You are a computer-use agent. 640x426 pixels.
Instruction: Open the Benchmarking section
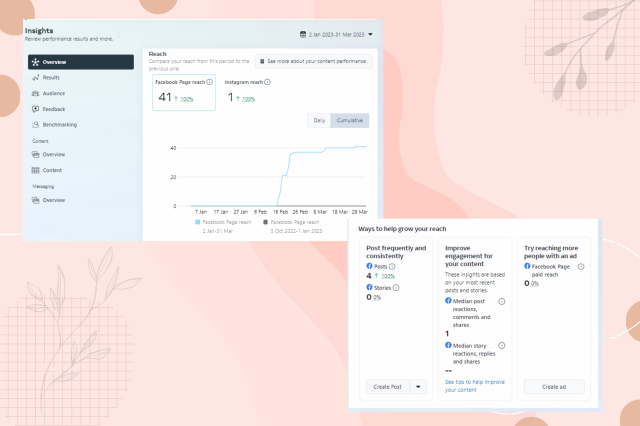coord(60,124)
